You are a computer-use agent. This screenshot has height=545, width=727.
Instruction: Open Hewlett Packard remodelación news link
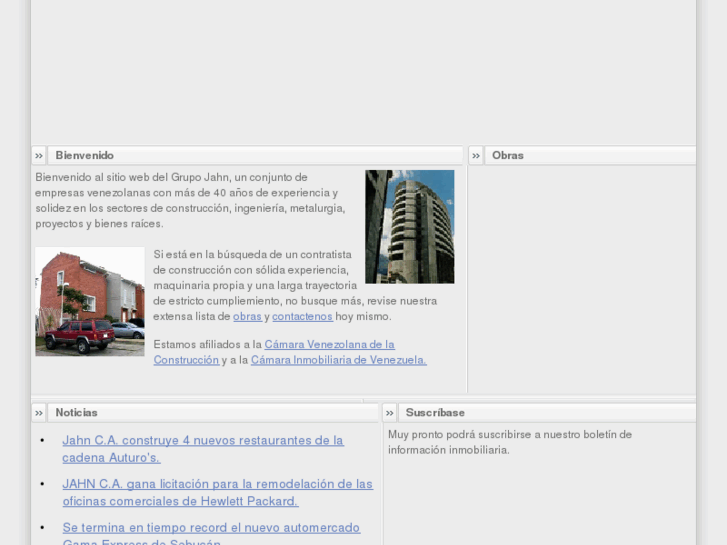[217, 493]
